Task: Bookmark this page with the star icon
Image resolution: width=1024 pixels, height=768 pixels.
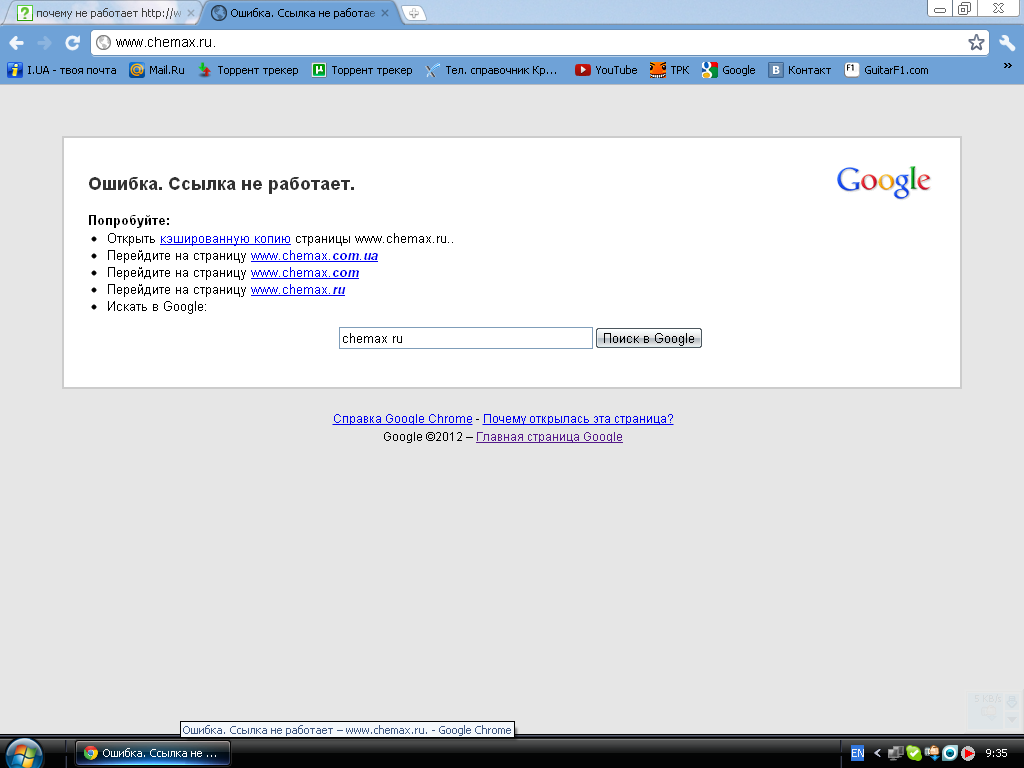Action: pos(976,42)
